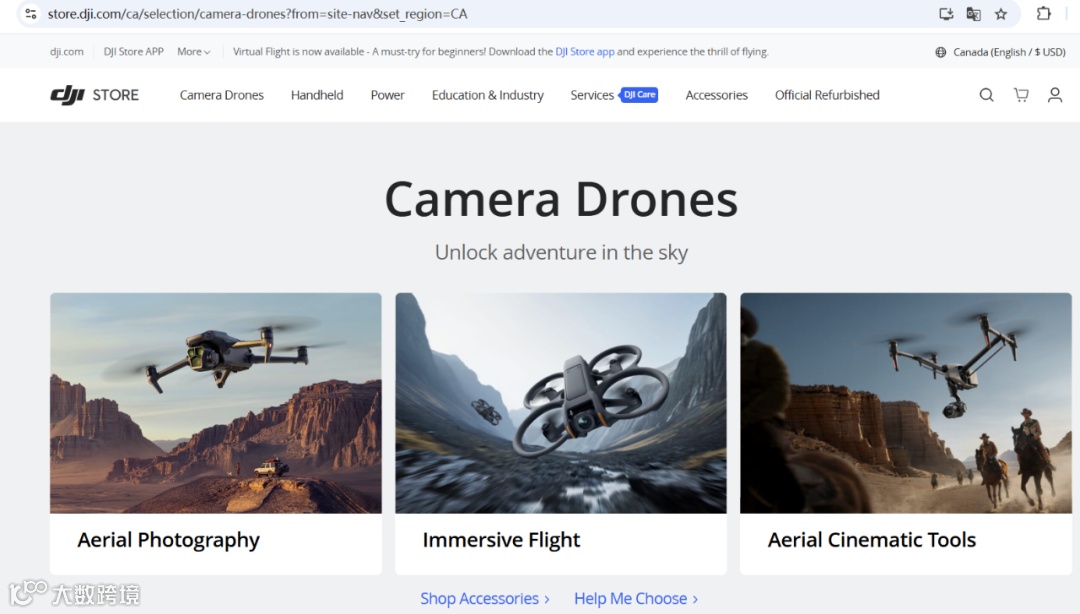Open the Accessories menu
This screenshot has width=1080, height=614.
(716, 95)
